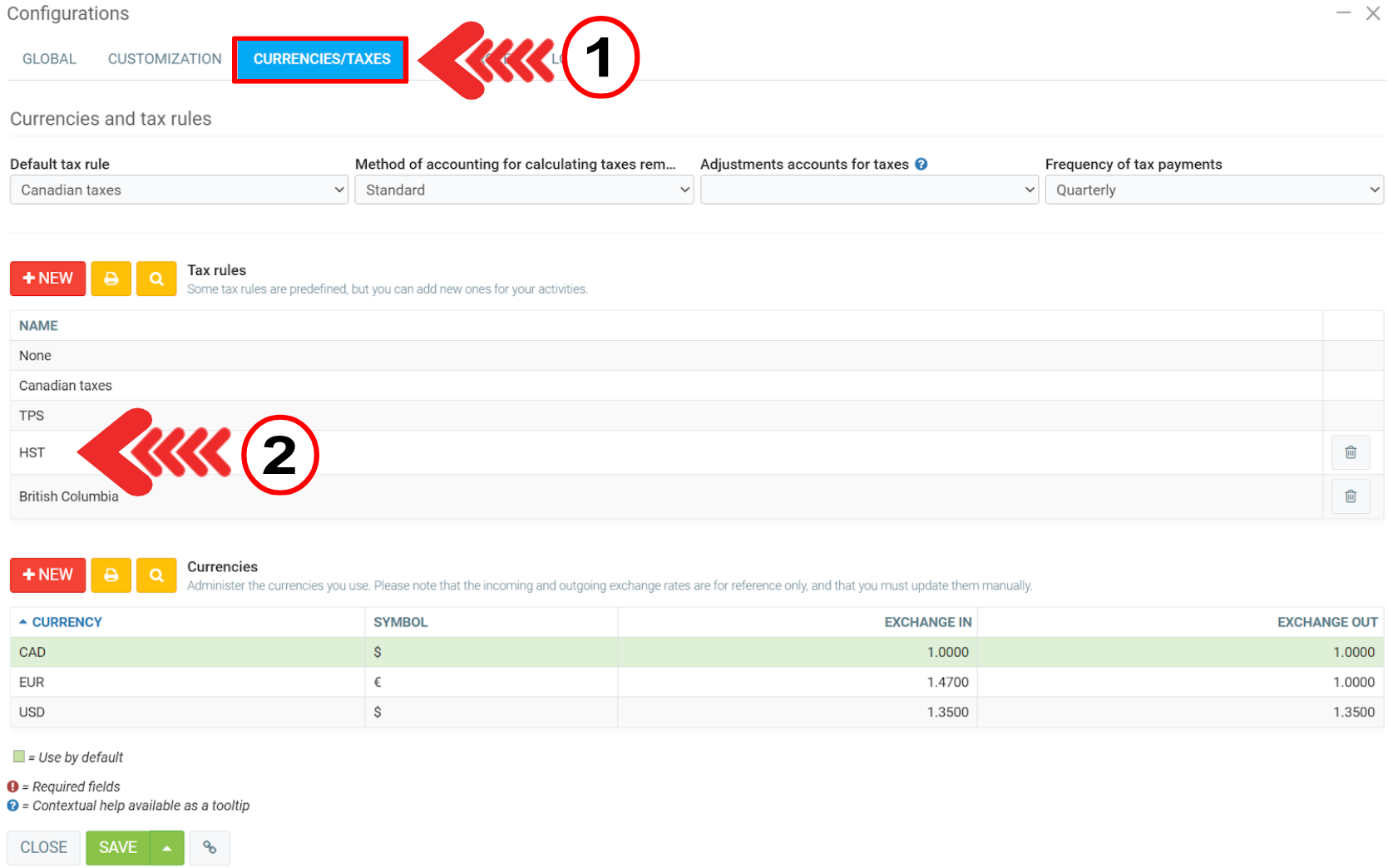The height and width of the screenshot is (868, 1388).
Task: Search the tax rules list
Action: point(156,279)
